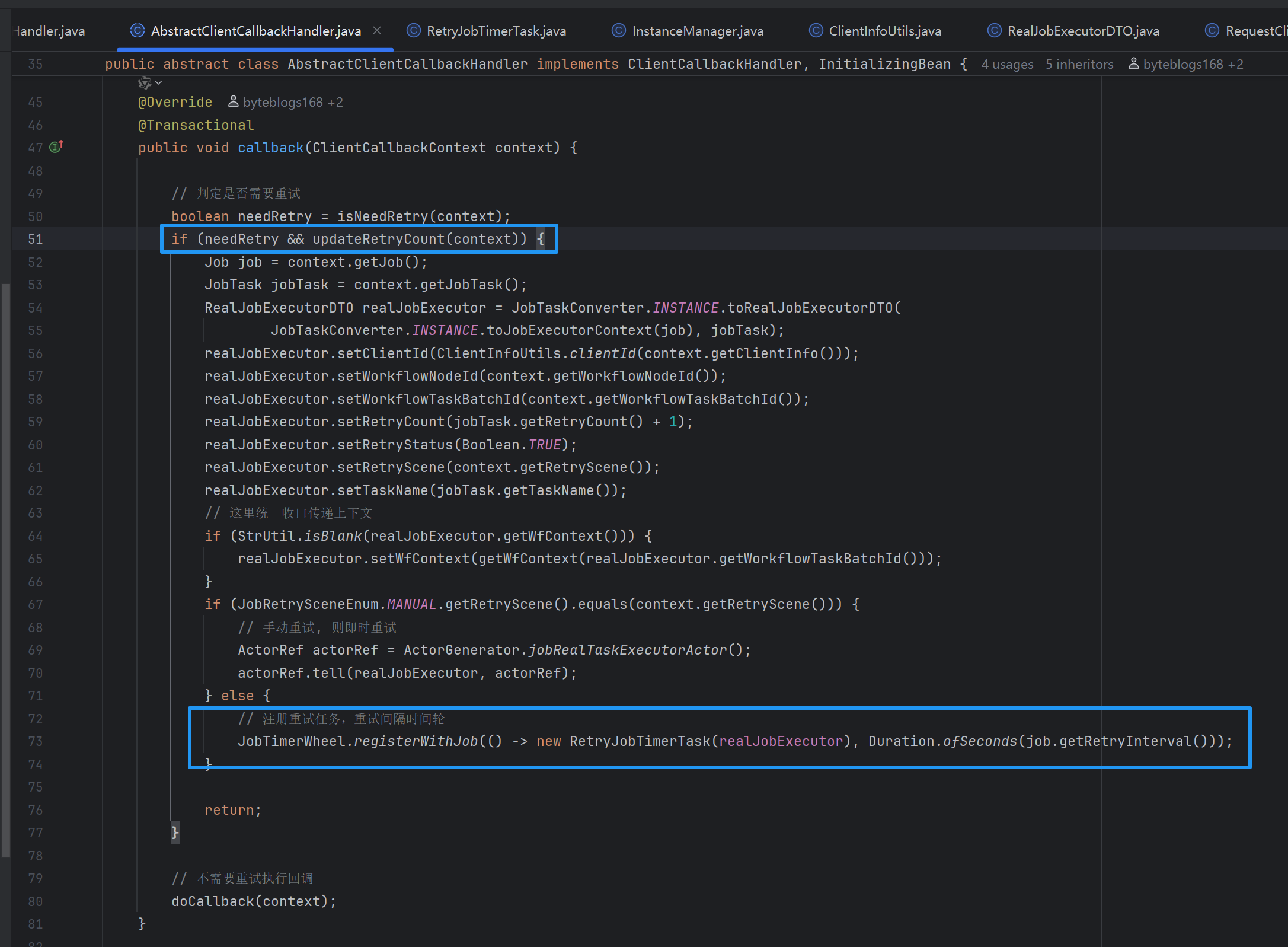The image size is (1288, 947).
Task: Click the class icon on InstanceManager.java tab
Action: tap(618, 31)
